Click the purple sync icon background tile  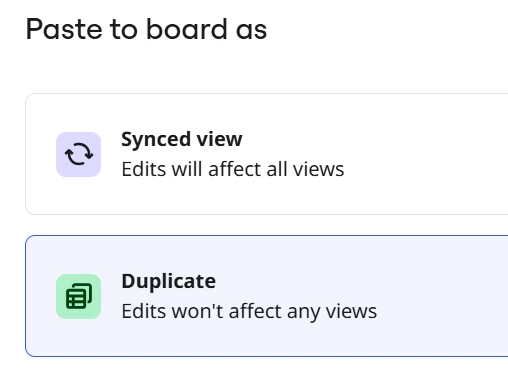click(79, 154)
